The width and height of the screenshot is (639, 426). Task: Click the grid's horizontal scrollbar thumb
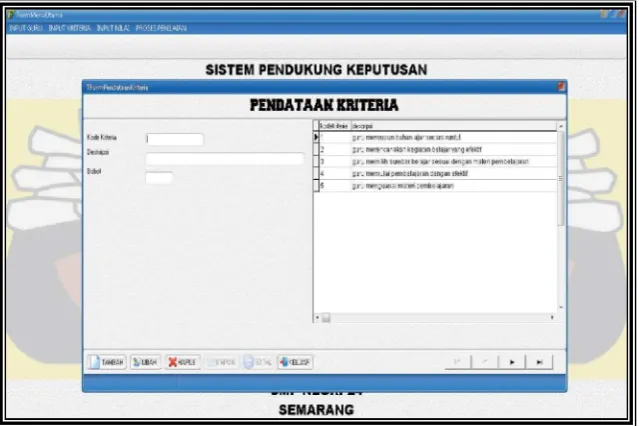click(x=326, y=318)
